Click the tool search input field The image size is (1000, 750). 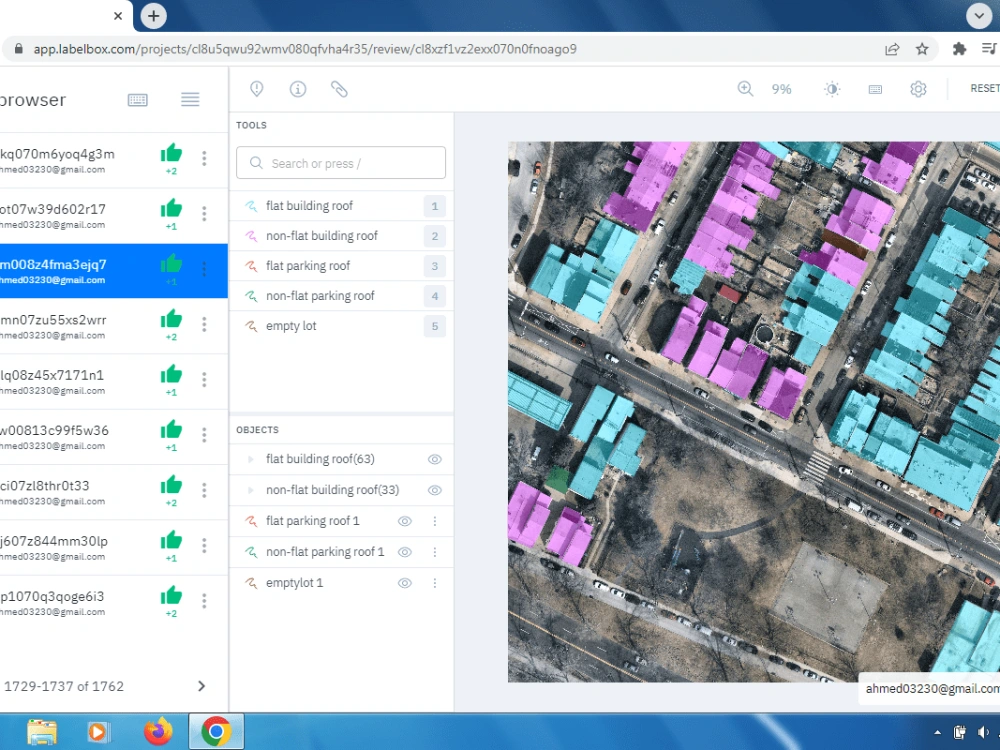340,162
